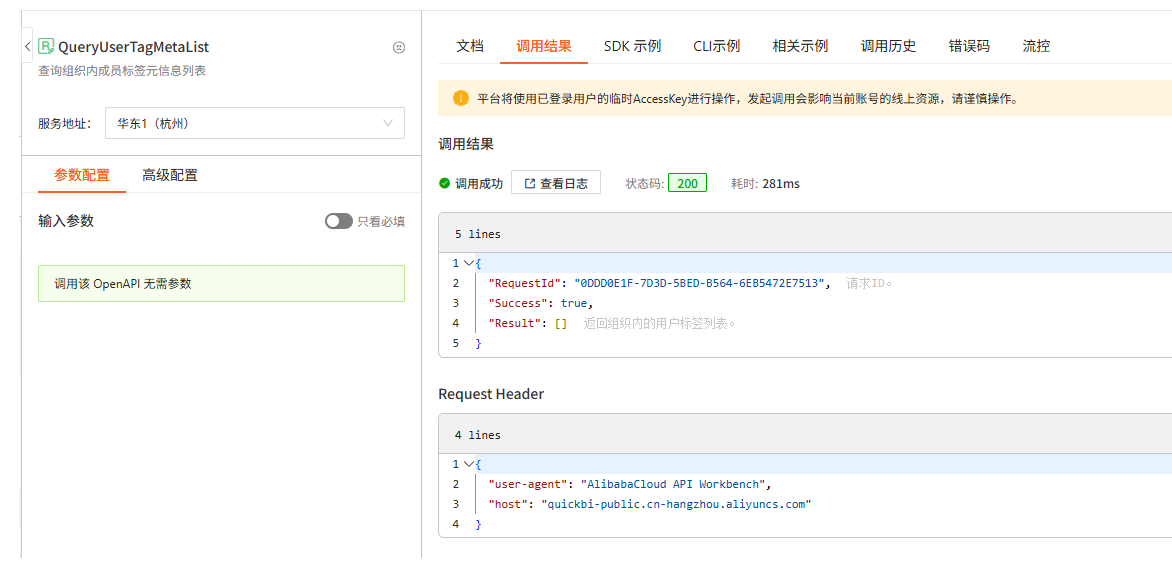Switch to the 高级配置 tab

pyautogui.click(x=170, y=176)
